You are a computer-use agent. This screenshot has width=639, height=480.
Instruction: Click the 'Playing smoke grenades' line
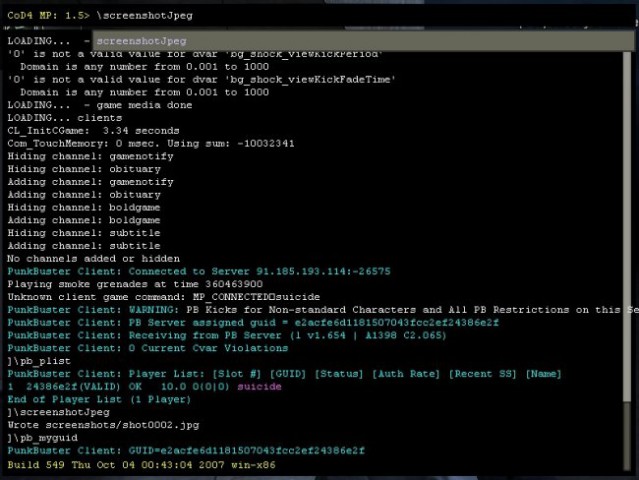[135, 284]
